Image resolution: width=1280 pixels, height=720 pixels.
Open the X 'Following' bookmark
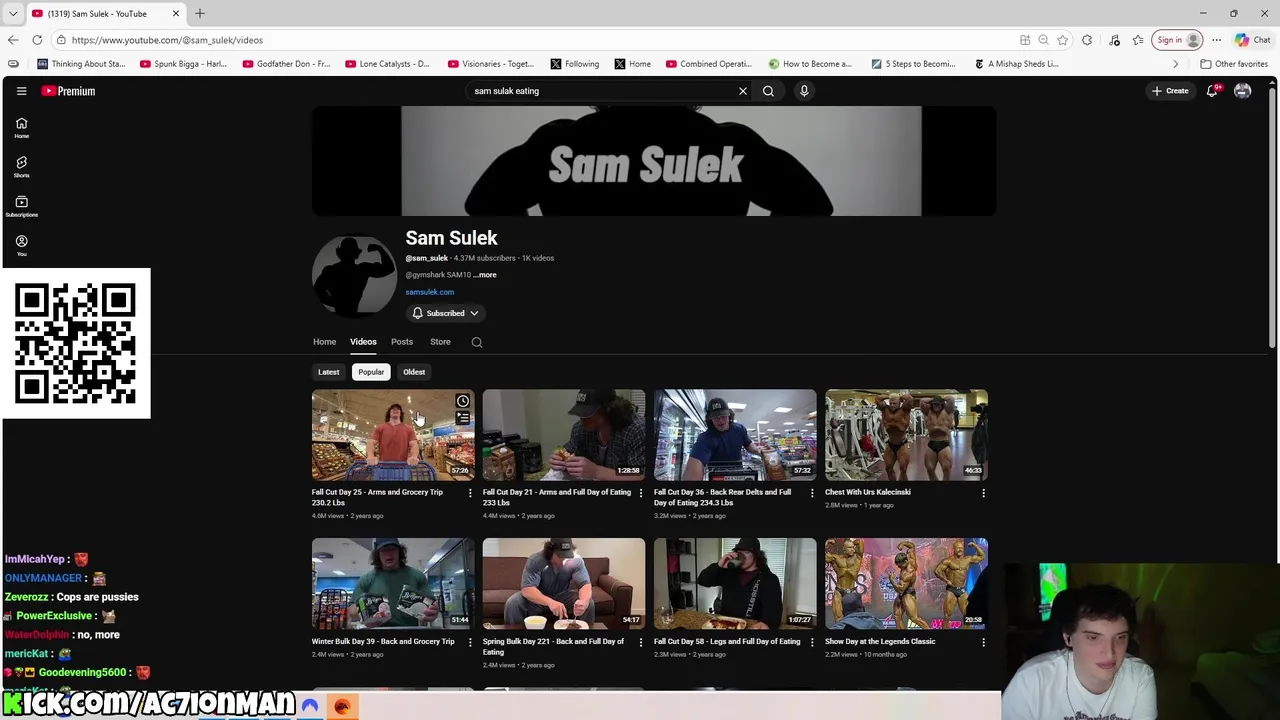[575, 64]
